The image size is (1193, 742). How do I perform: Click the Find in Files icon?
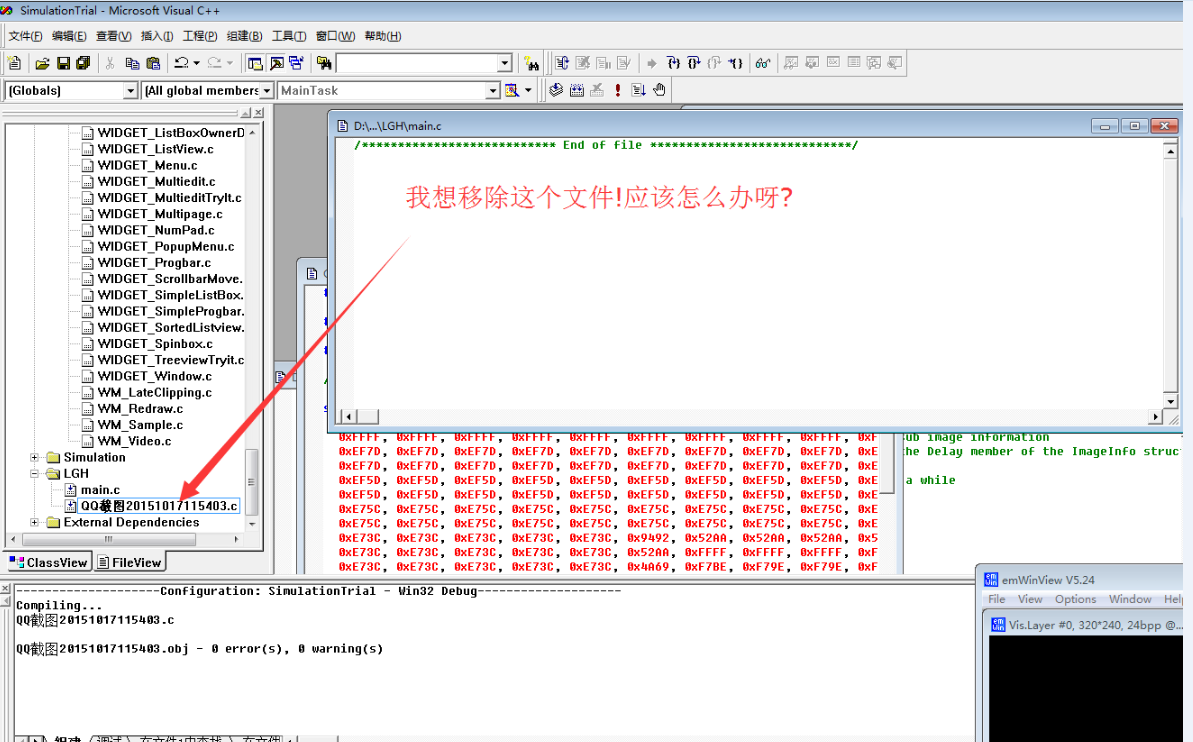click(x=324, y=63)
